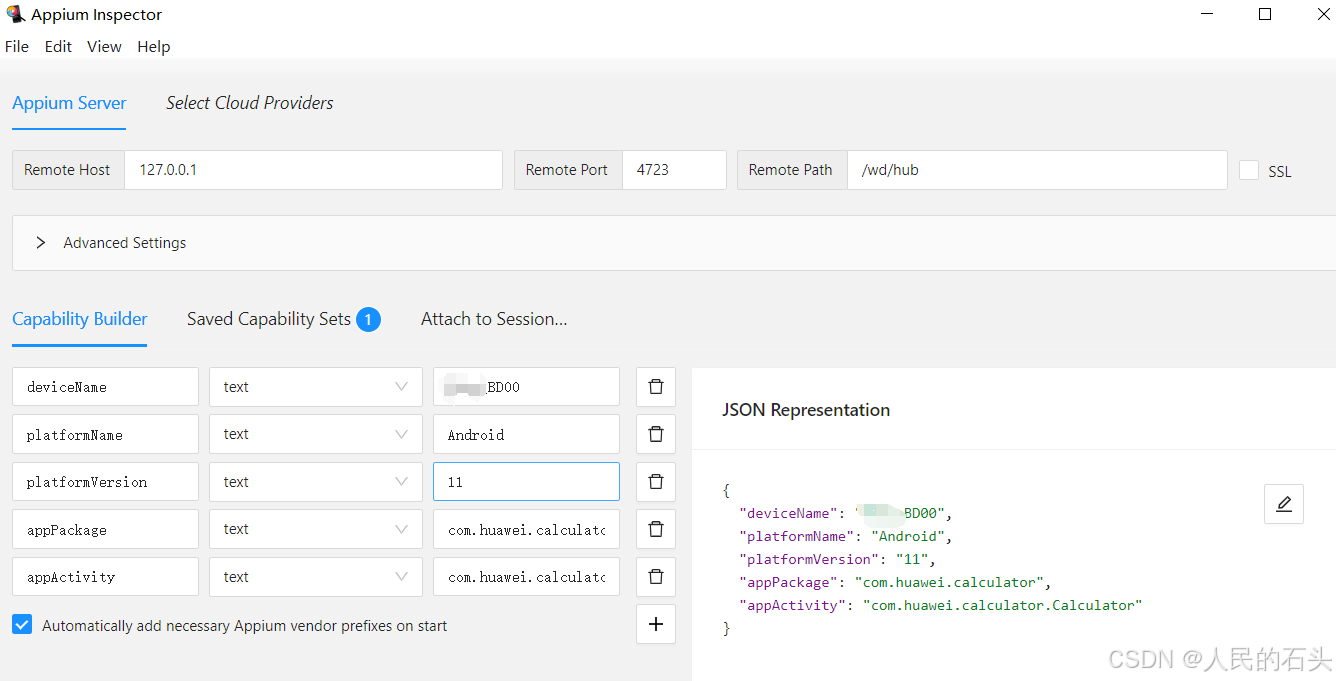Click the JSON Representation heading
This screenshot has height=681, width=1336.
(806, 410)
